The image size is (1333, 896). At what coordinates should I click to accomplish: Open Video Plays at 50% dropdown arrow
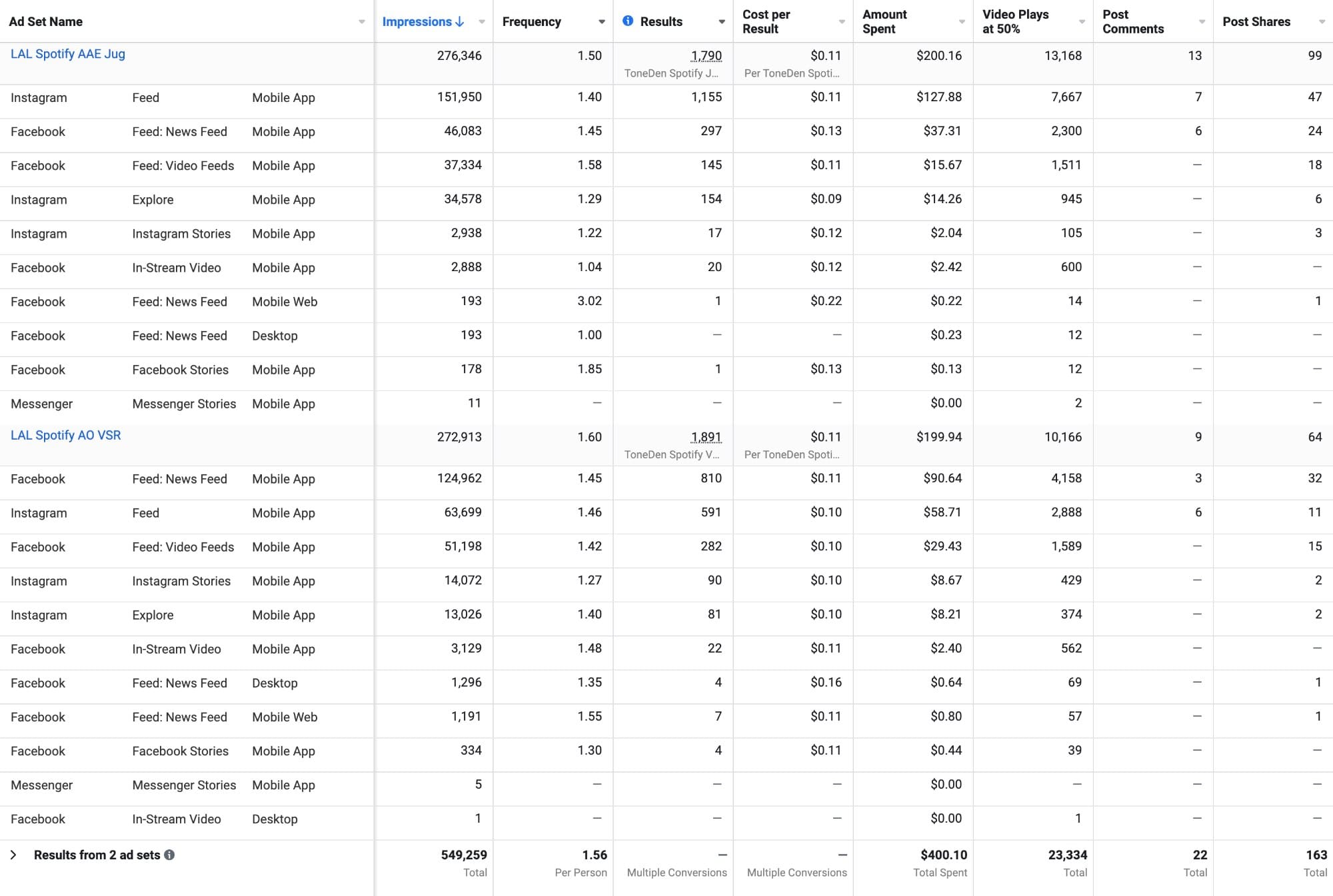[1081, 22]
